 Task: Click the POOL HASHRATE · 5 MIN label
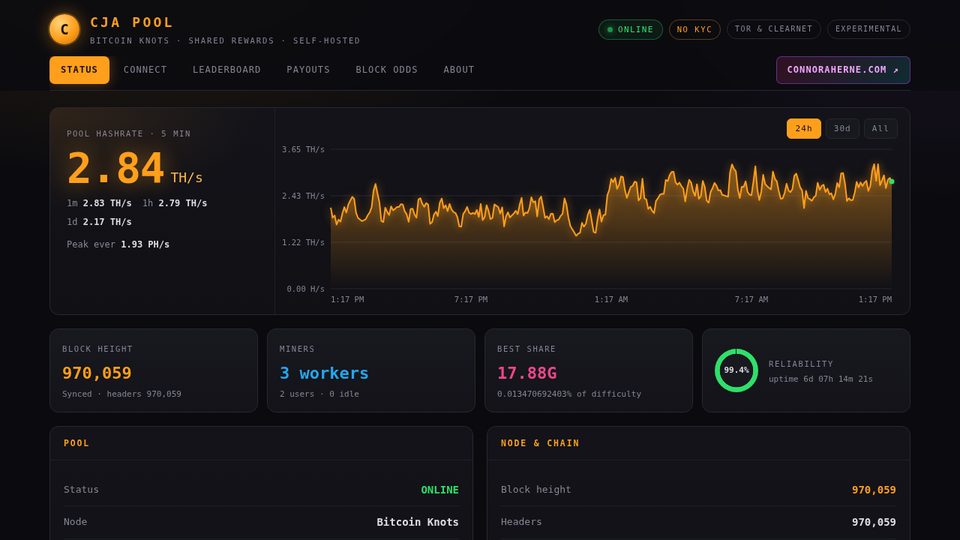(x=129, y=133)
